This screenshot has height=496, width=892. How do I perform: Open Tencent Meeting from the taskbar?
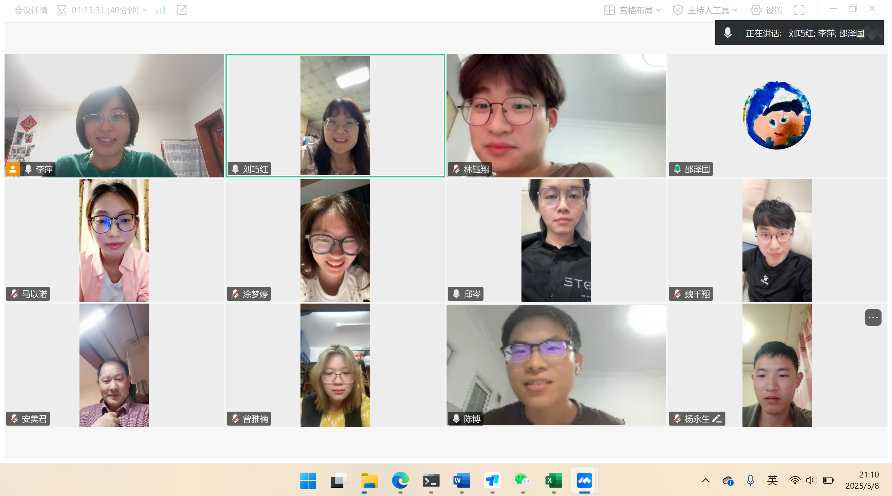click(x=584, y=480)
